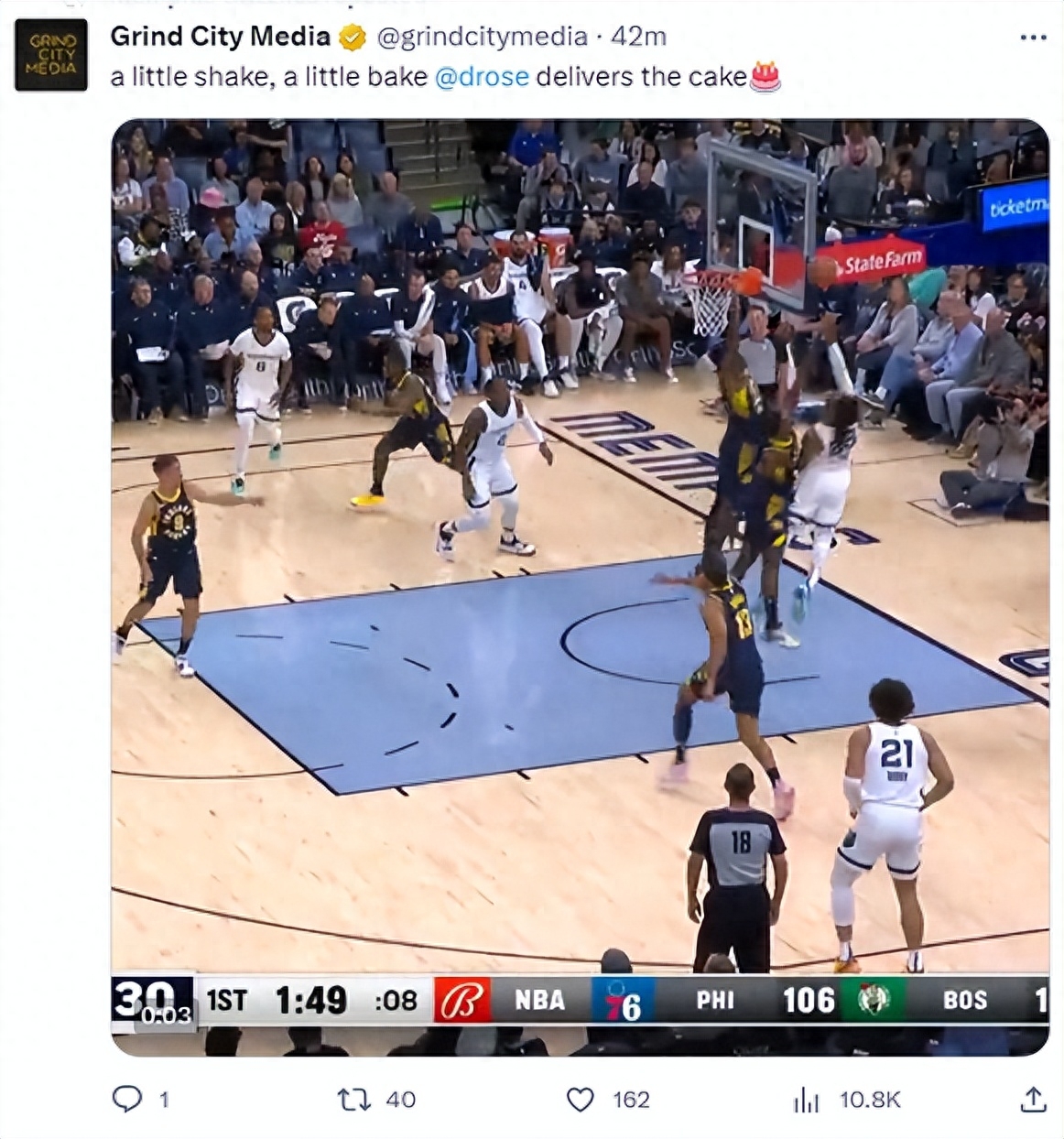Like the tweet with heart icon

[x=581, y=1099]
